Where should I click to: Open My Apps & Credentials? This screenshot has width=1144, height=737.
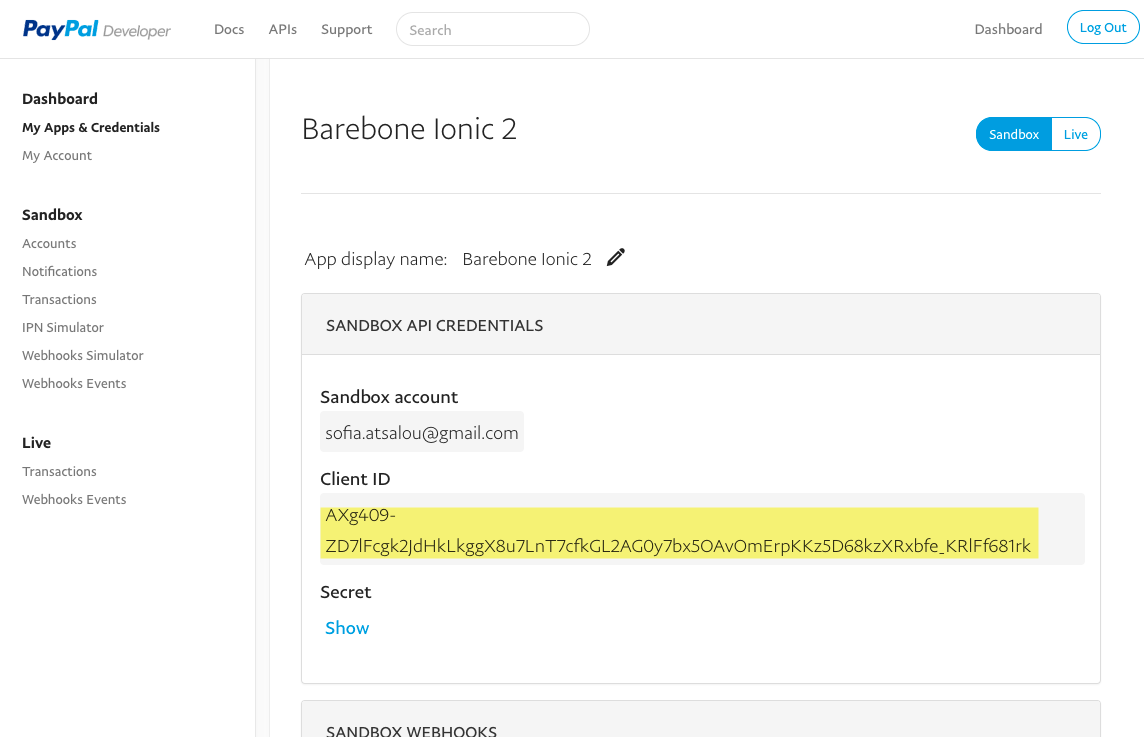coord(90,127)
